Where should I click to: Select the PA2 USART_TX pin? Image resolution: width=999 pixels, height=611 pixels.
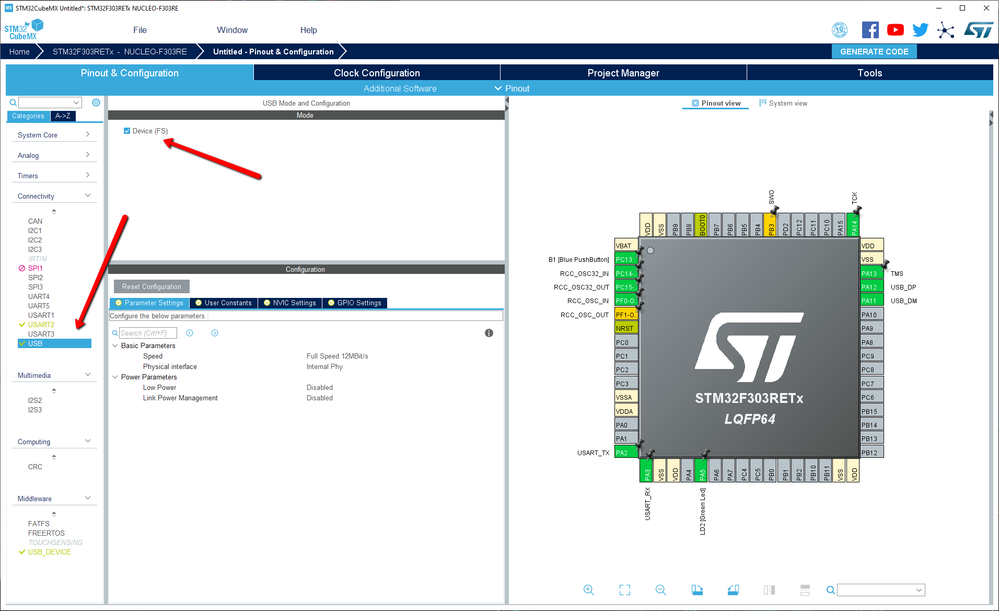click(626, 452)
